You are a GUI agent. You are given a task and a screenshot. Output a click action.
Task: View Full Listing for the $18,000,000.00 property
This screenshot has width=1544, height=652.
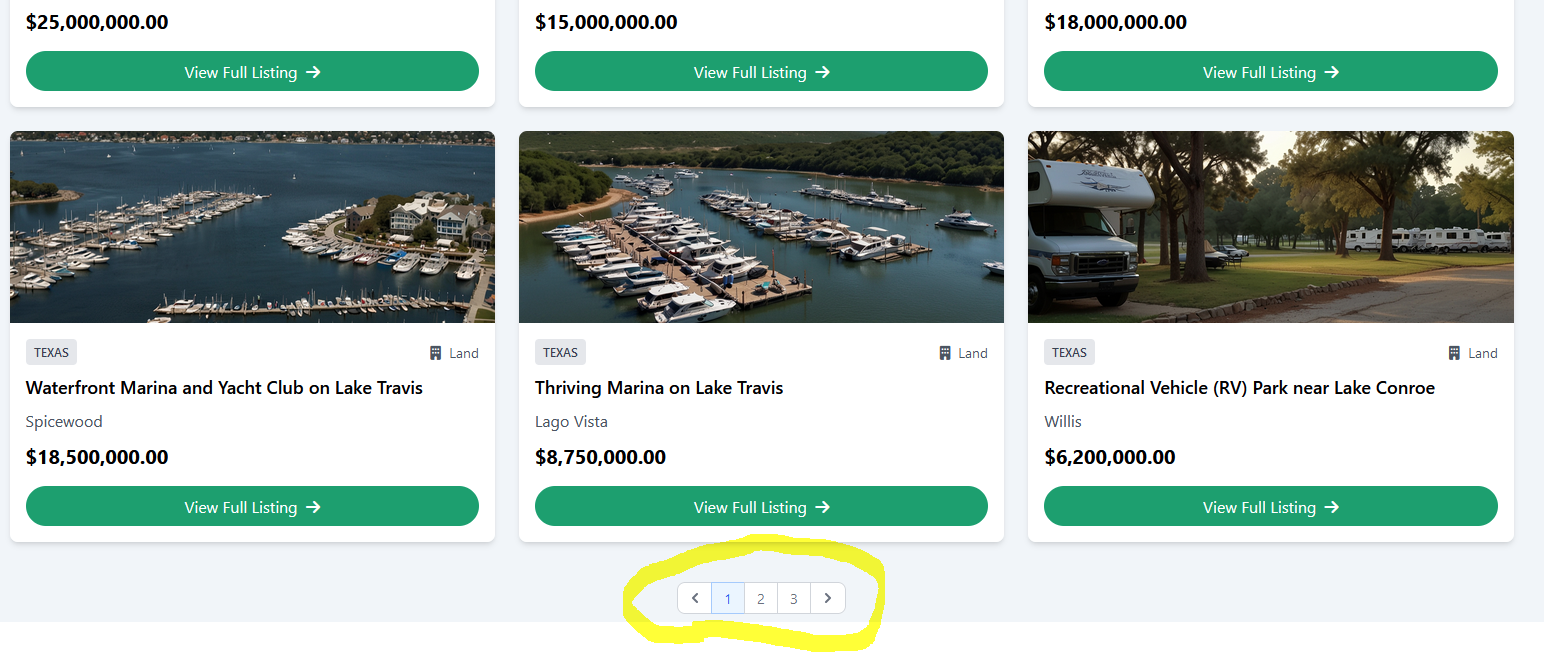coord(1270,72)
